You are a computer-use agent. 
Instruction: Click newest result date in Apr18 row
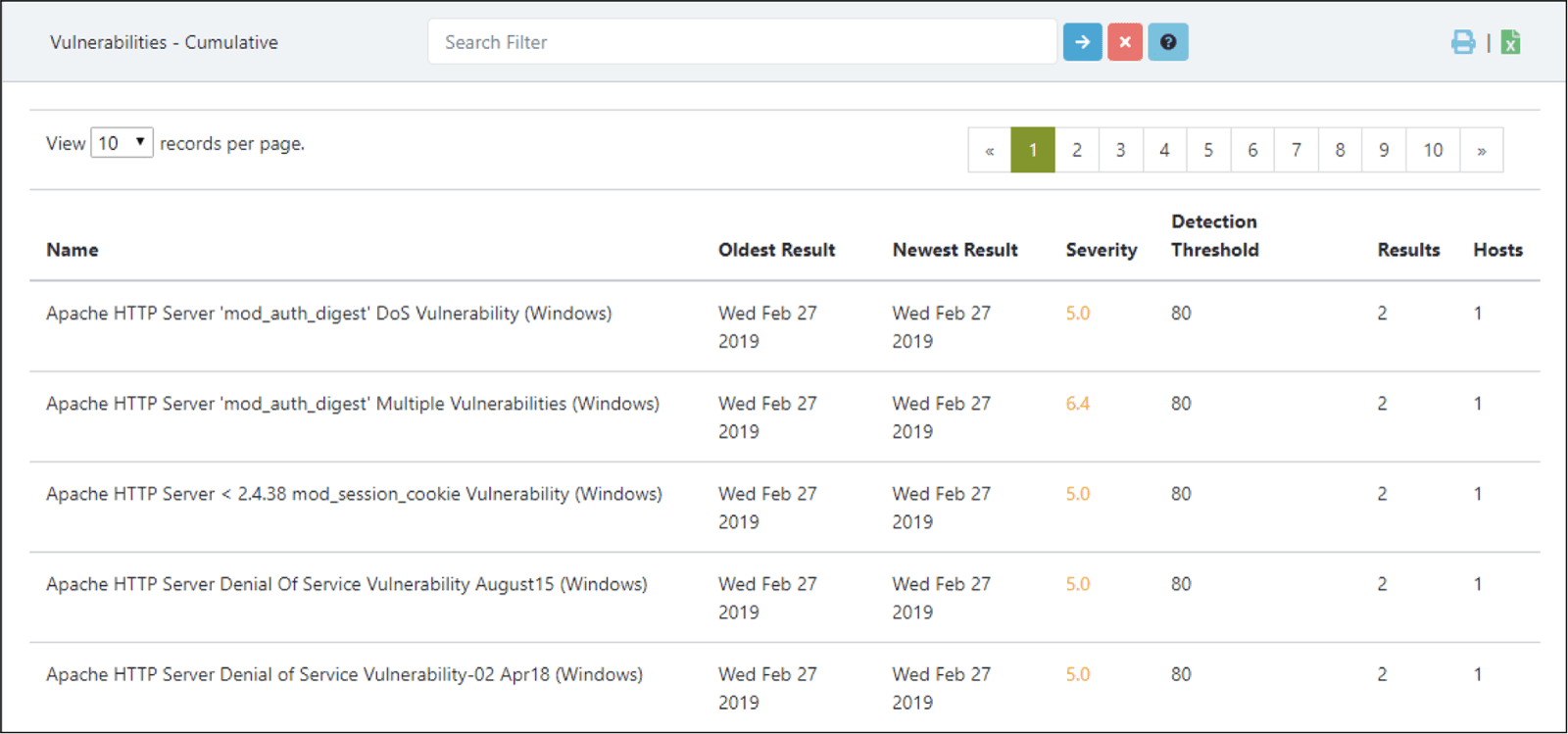(942, 688)
